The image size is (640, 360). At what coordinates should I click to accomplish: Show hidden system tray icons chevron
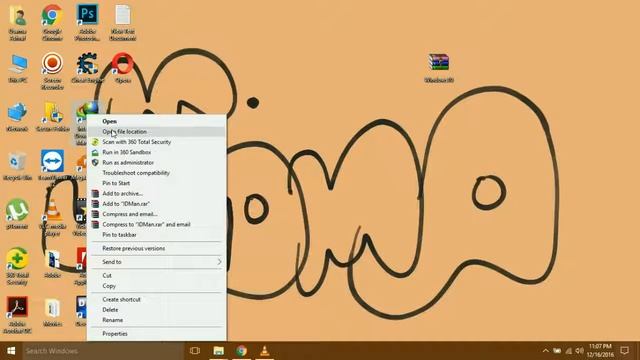tap(546, 351)
